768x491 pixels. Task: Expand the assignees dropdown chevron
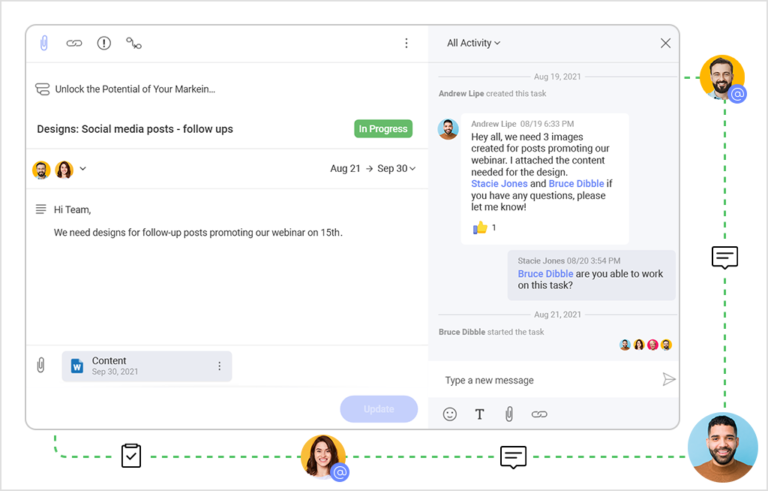click(x=83, y=169)
